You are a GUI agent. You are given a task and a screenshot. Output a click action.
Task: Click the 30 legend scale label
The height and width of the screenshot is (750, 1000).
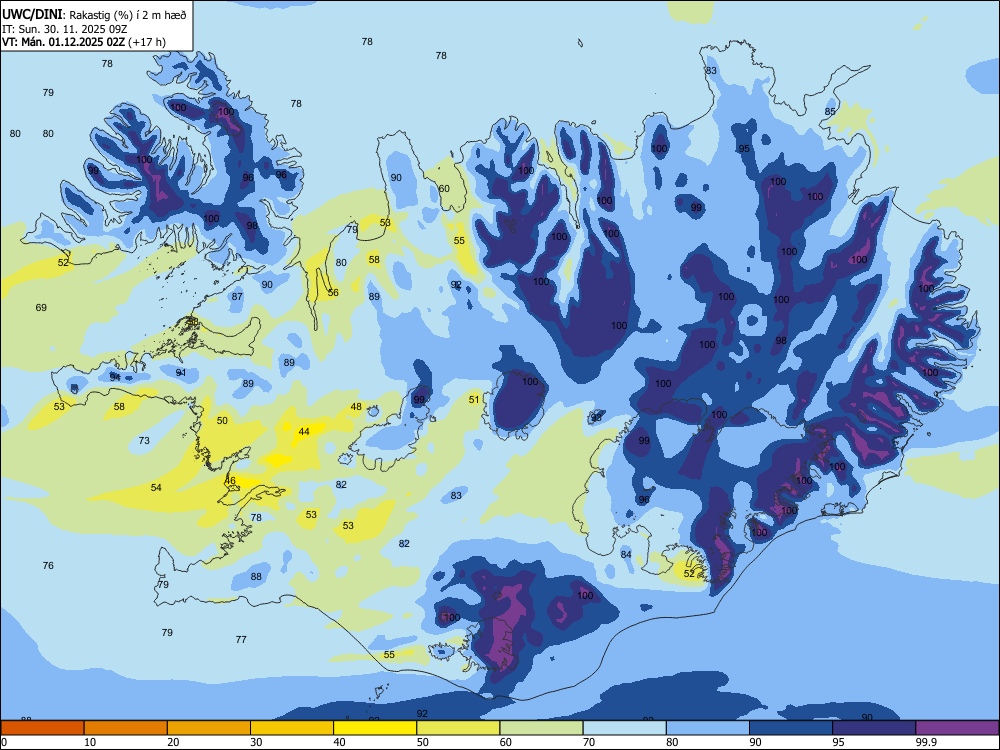tap(256, 742)
